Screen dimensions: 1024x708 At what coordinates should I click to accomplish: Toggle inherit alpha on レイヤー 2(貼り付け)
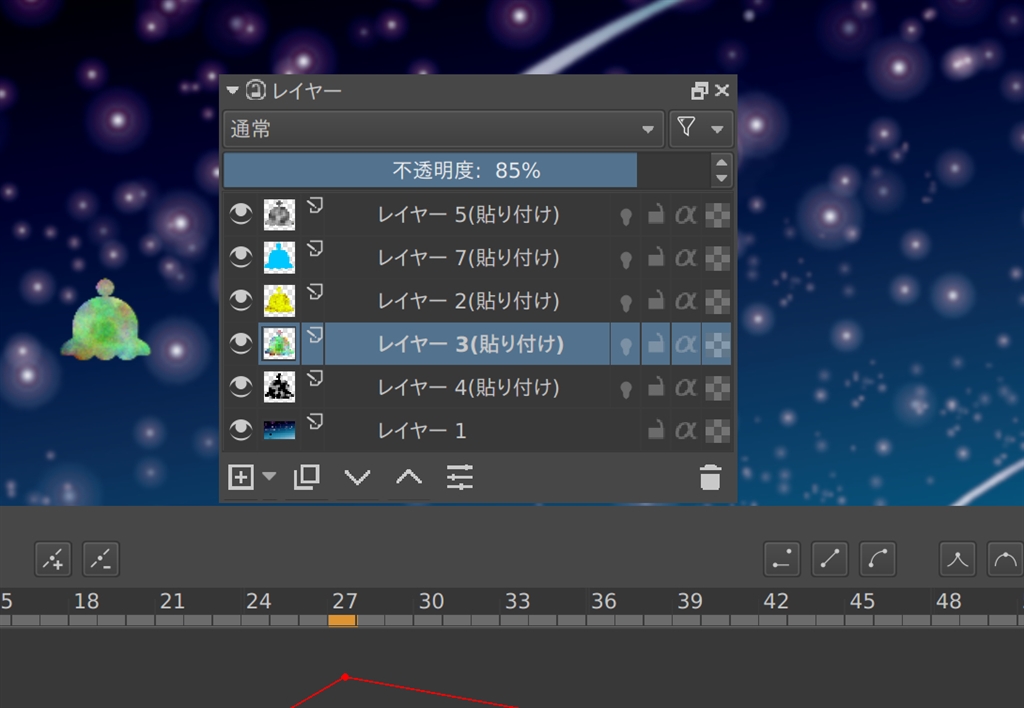[x=686, y=301]
